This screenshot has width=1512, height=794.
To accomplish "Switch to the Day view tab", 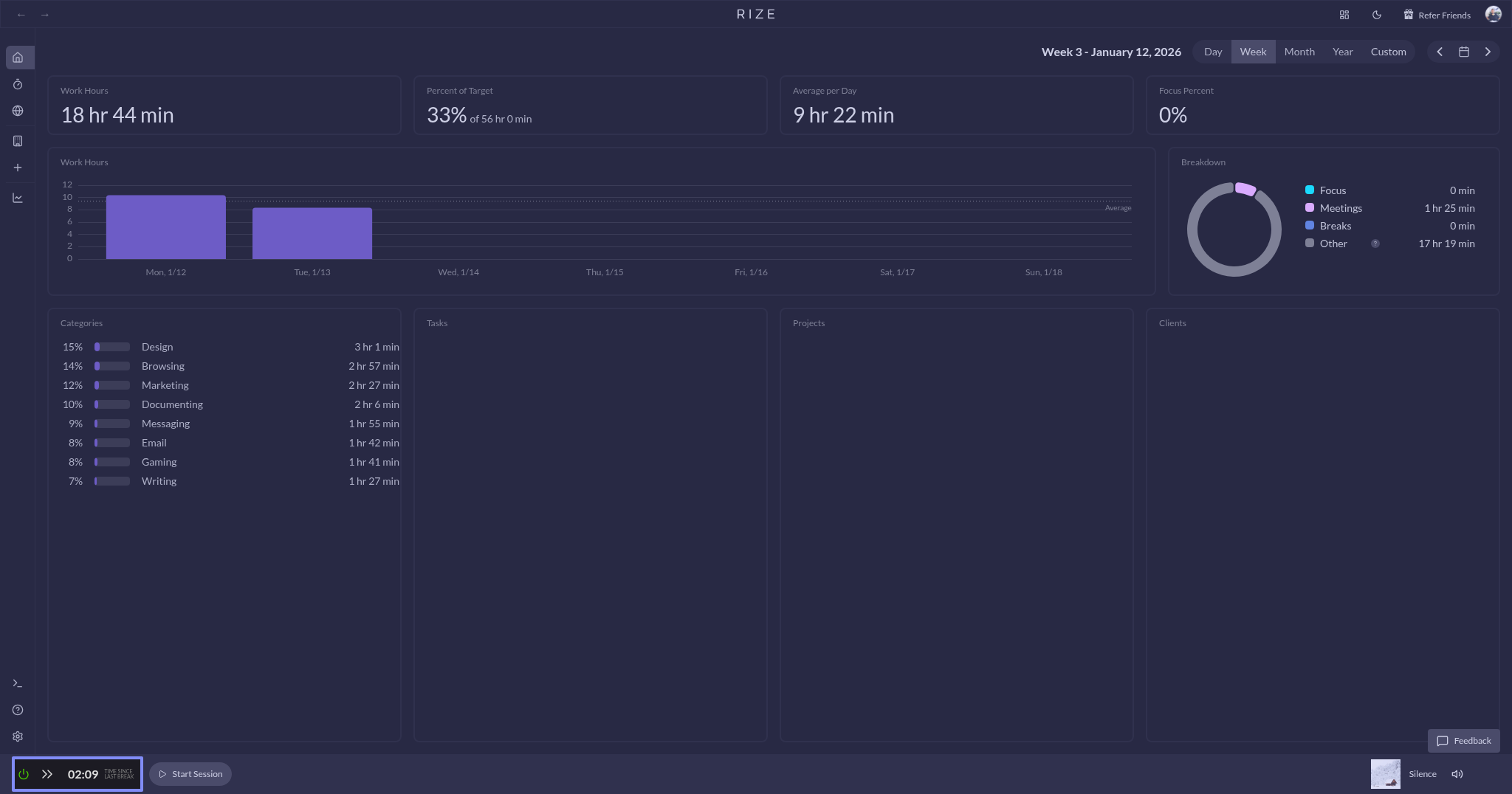I will [1213, 52].
